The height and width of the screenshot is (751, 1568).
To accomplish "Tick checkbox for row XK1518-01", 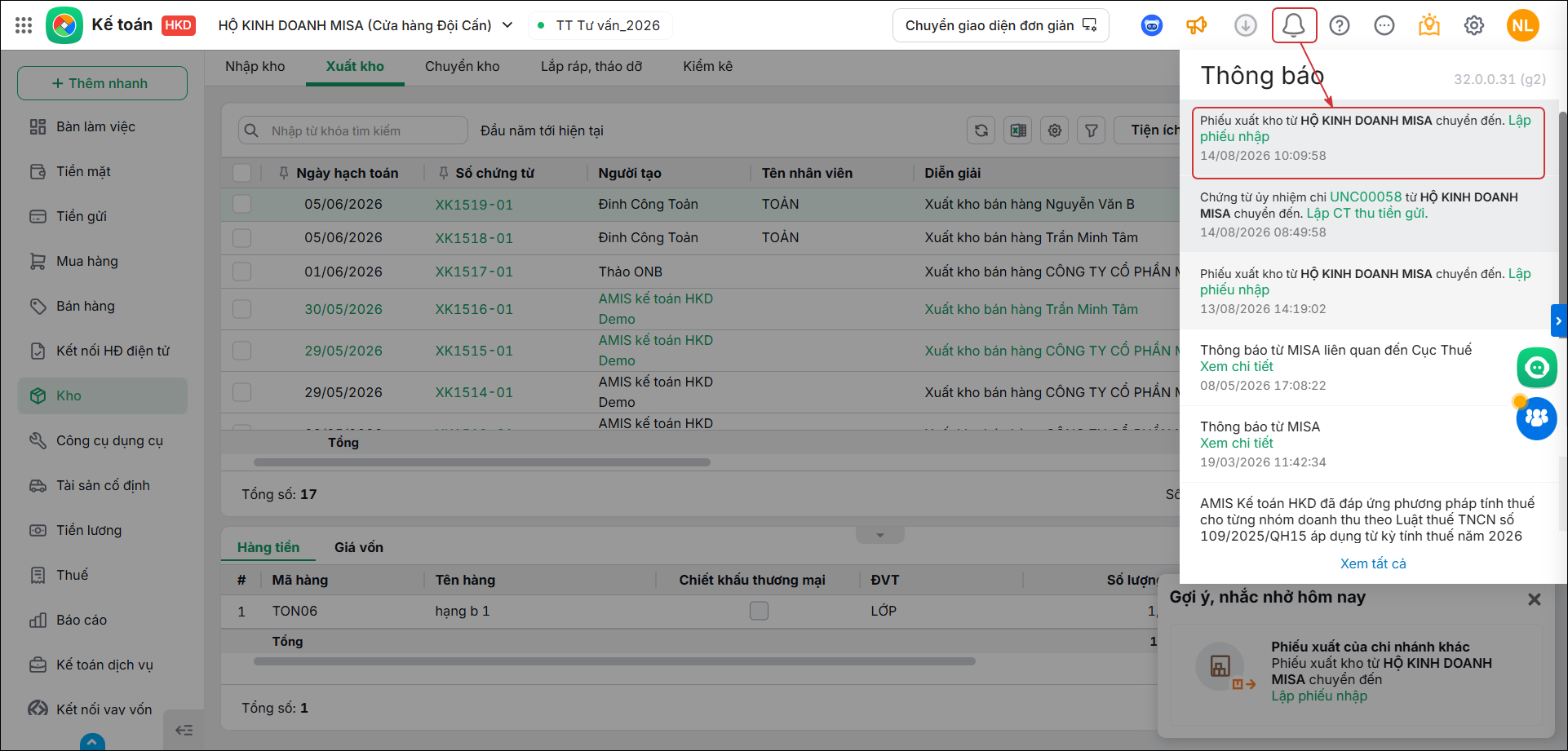I will 241,238.
